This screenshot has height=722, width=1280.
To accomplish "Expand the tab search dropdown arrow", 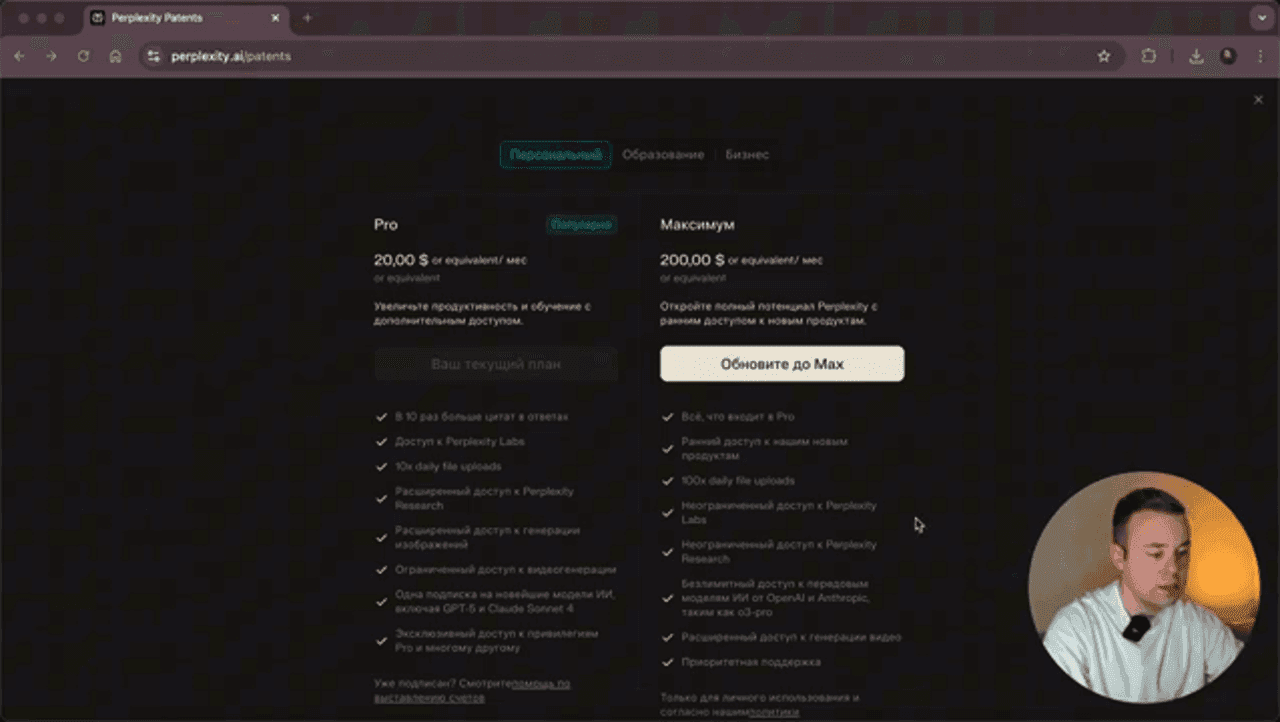I will tap(1260, 18).
